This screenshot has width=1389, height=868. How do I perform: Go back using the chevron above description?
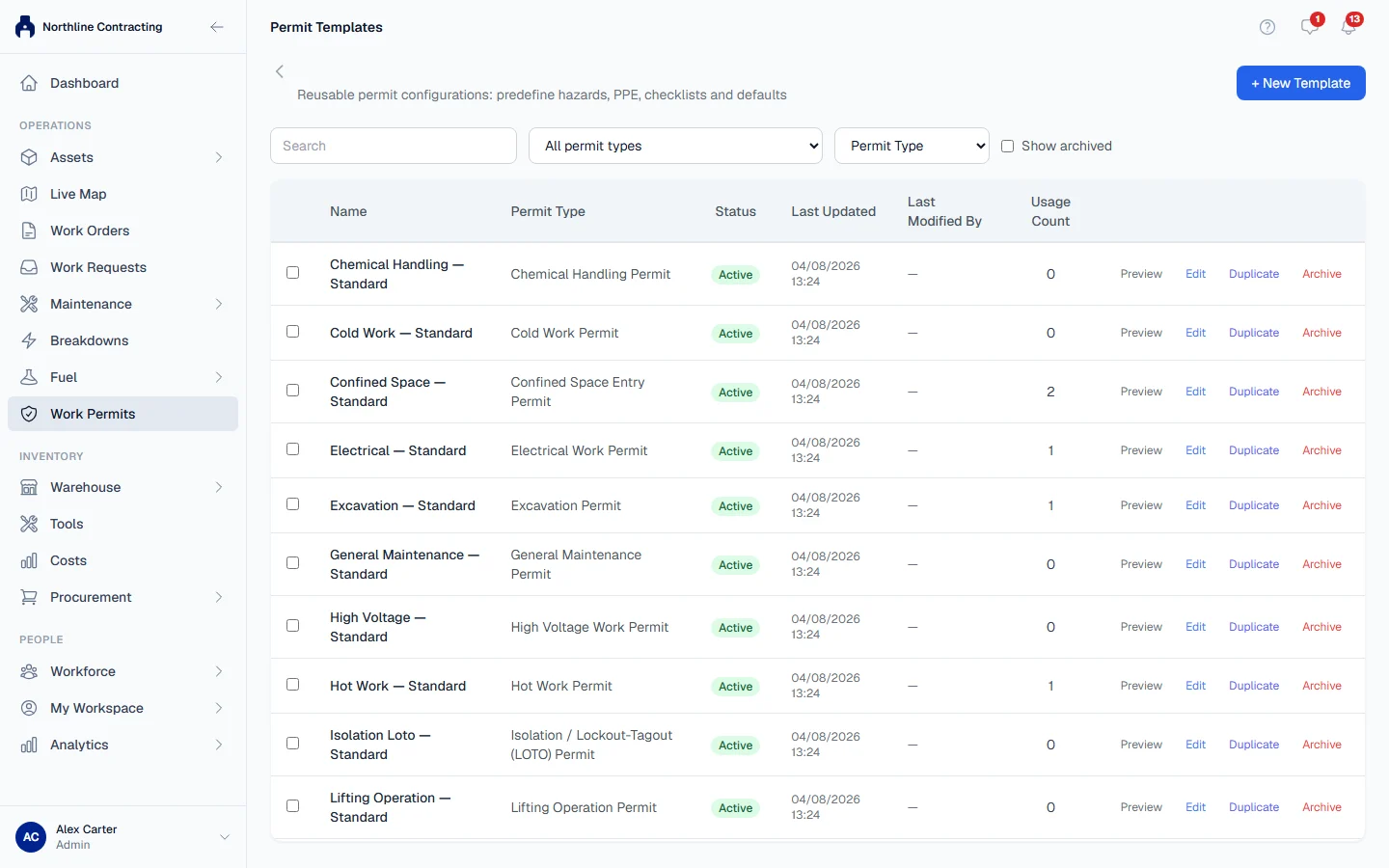(x=280, y=71)
